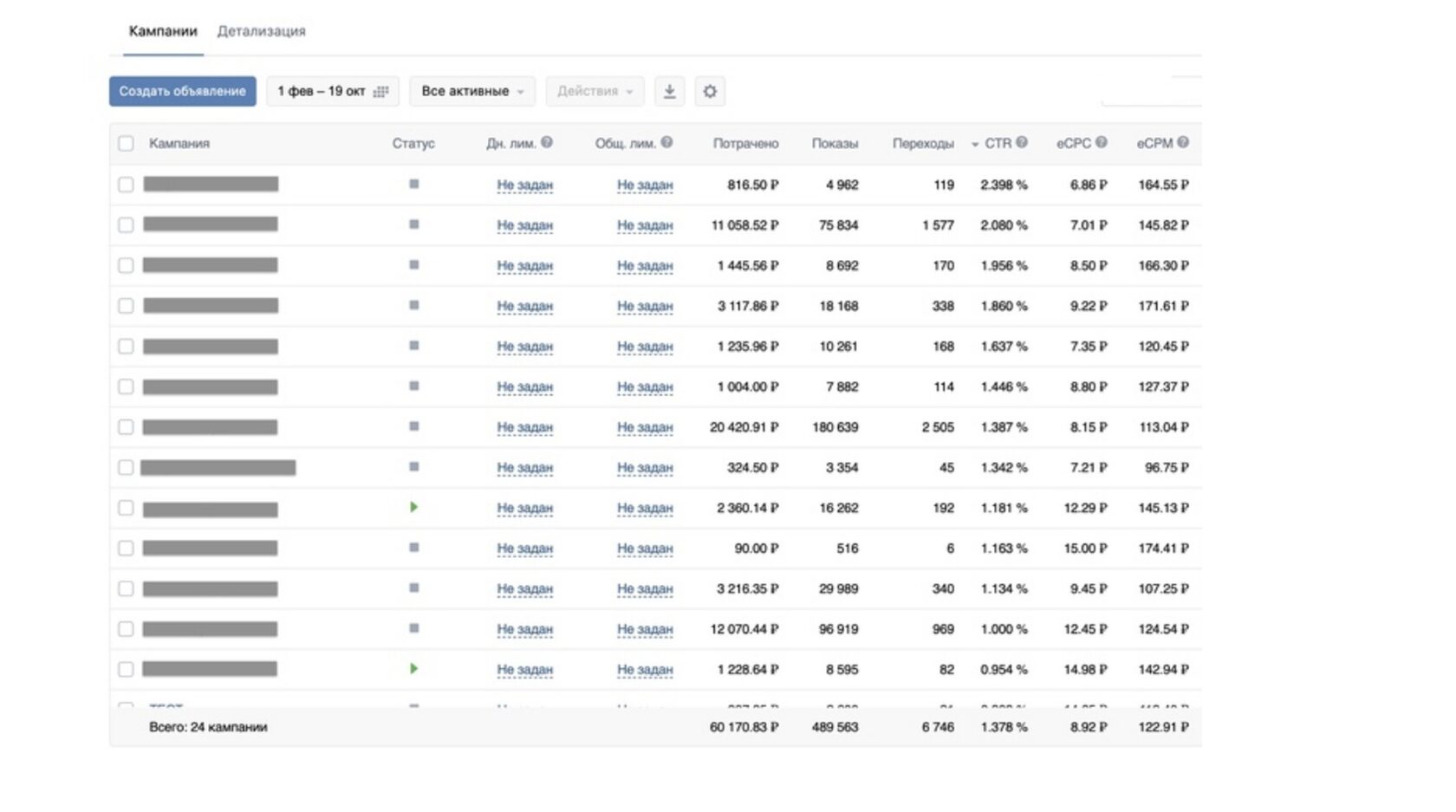Sort by Потрачено column header
Viewport: 1456px width, 812px height.
[x=745, y=143]
